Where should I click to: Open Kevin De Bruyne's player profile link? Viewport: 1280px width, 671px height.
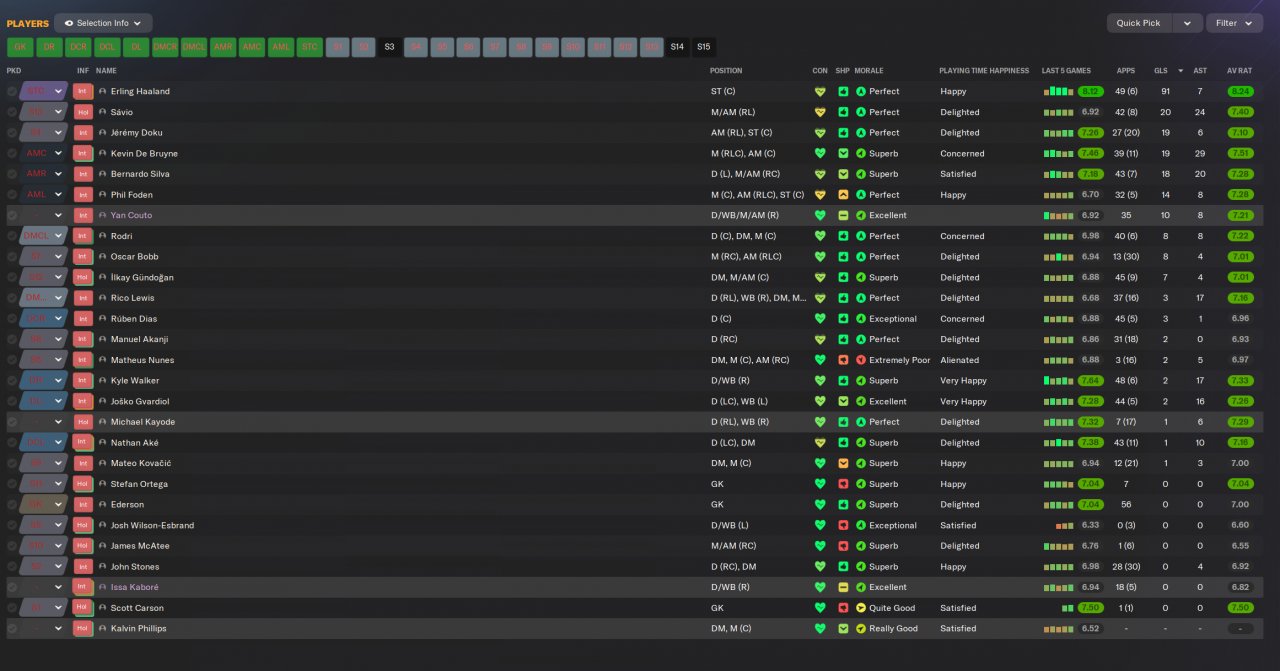pyautogui.click(x=144, y=153)
